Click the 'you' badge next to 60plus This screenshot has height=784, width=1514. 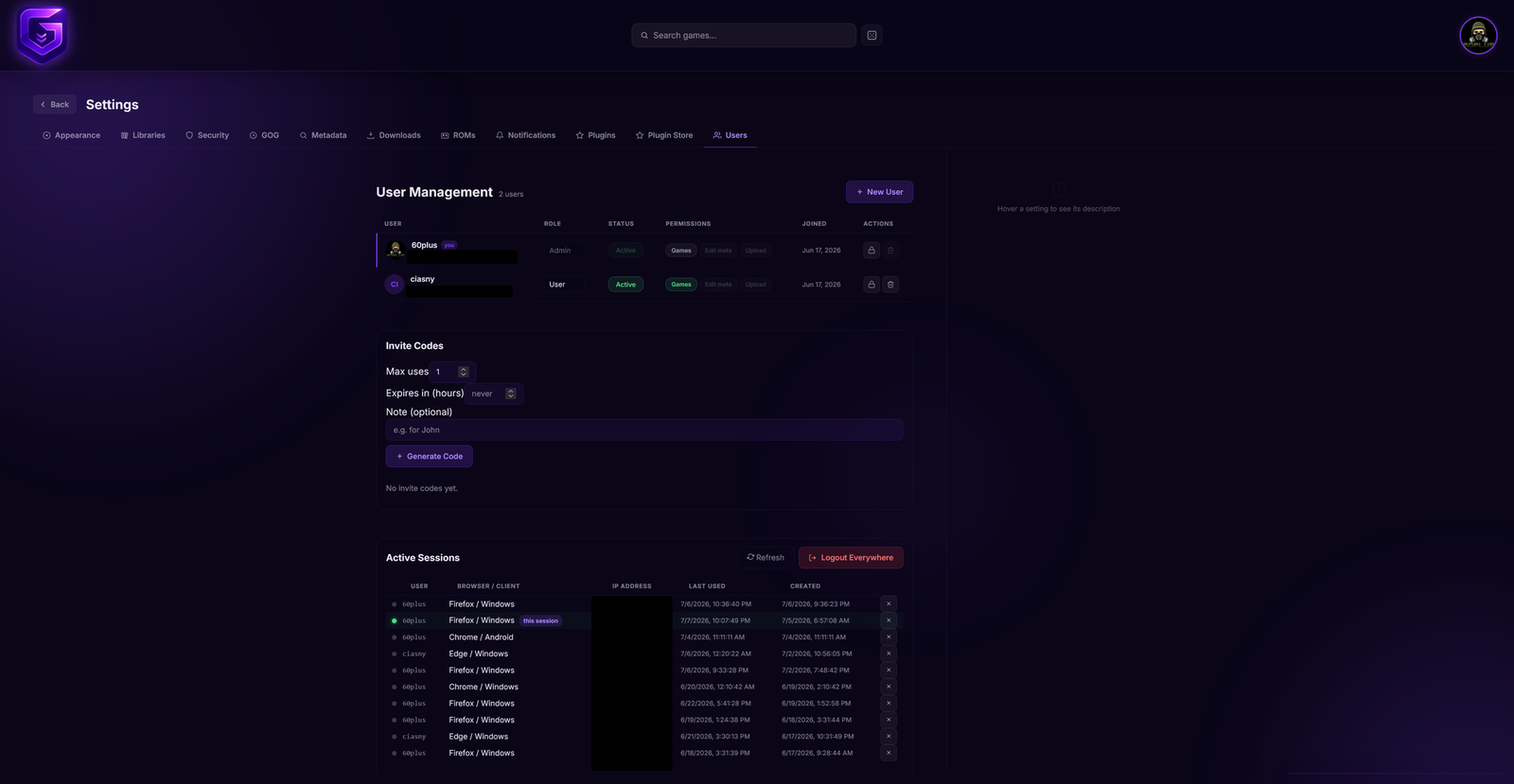[449, 245]
